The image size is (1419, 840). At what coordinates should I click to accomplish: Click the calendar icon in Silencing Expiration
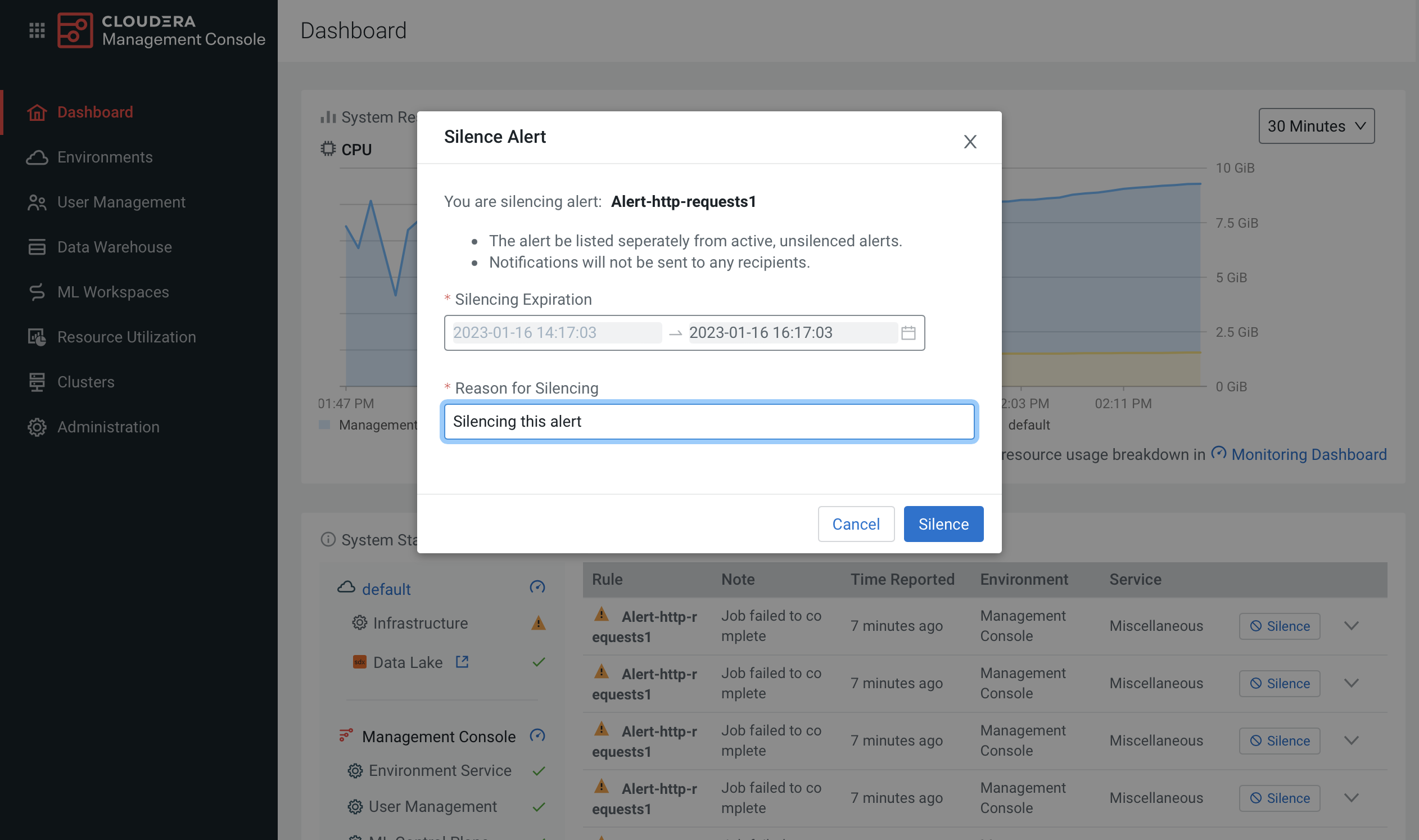pos(908,333)
